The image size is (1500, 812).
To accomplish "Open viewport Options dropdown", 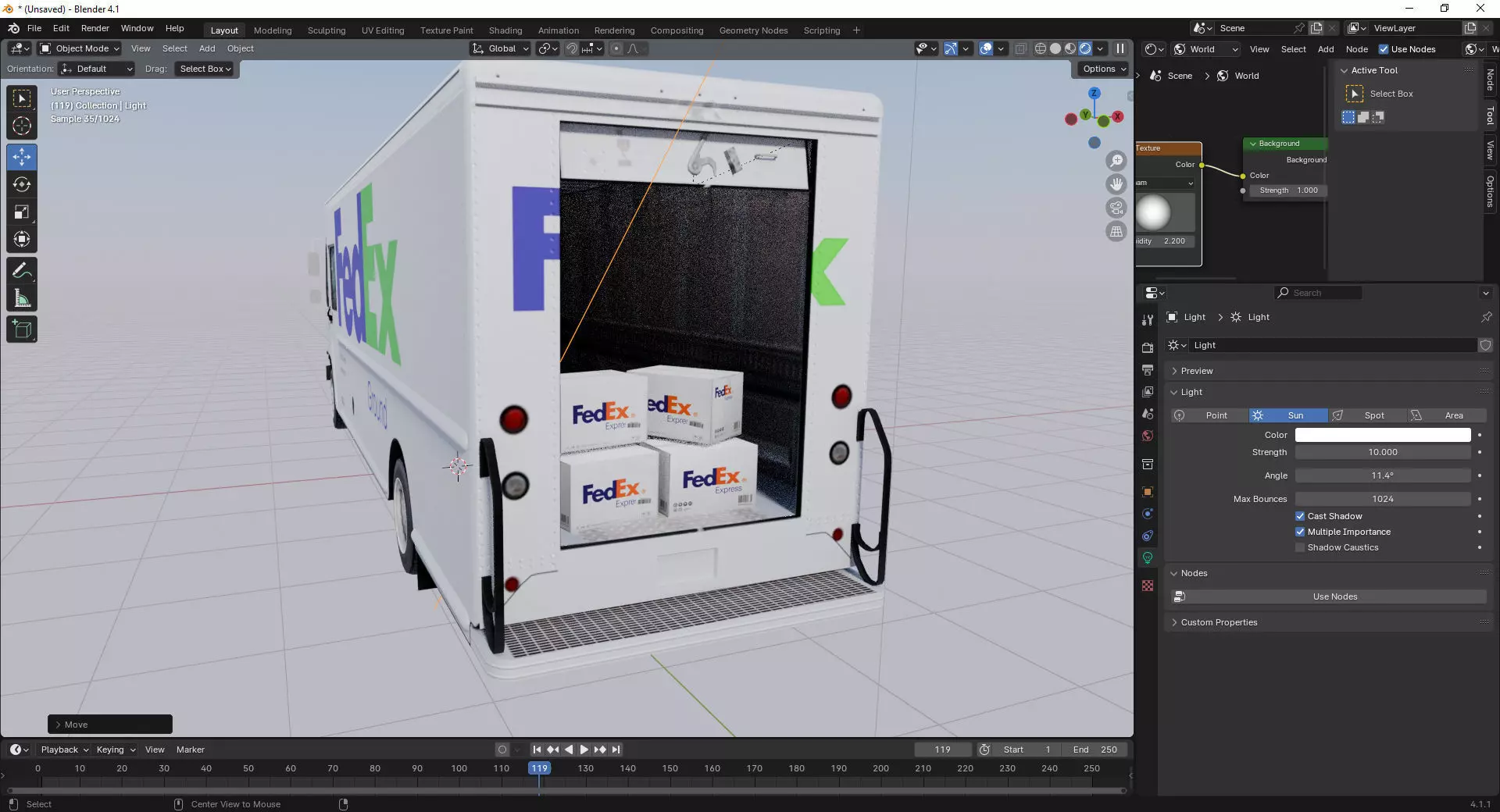I will [1103, 69].
